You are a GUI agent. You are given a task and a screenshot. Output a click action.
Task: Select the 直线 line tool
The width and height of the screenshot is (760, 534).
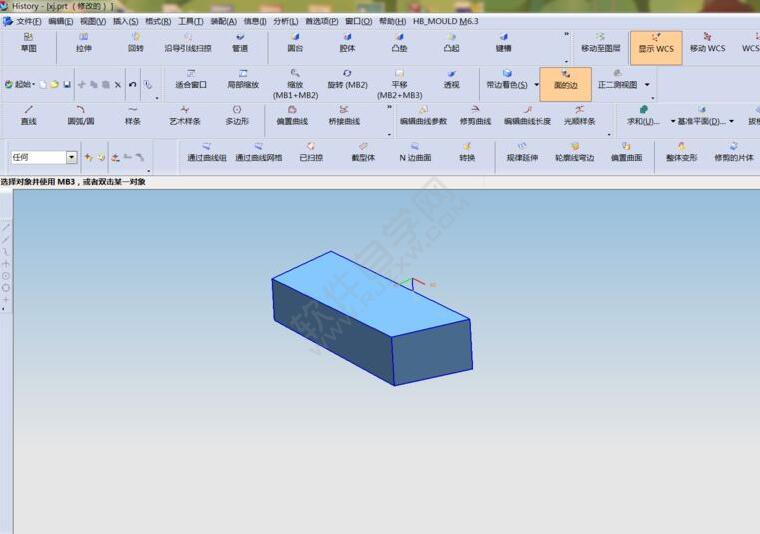pyautogui.click(x=29, y=115)
